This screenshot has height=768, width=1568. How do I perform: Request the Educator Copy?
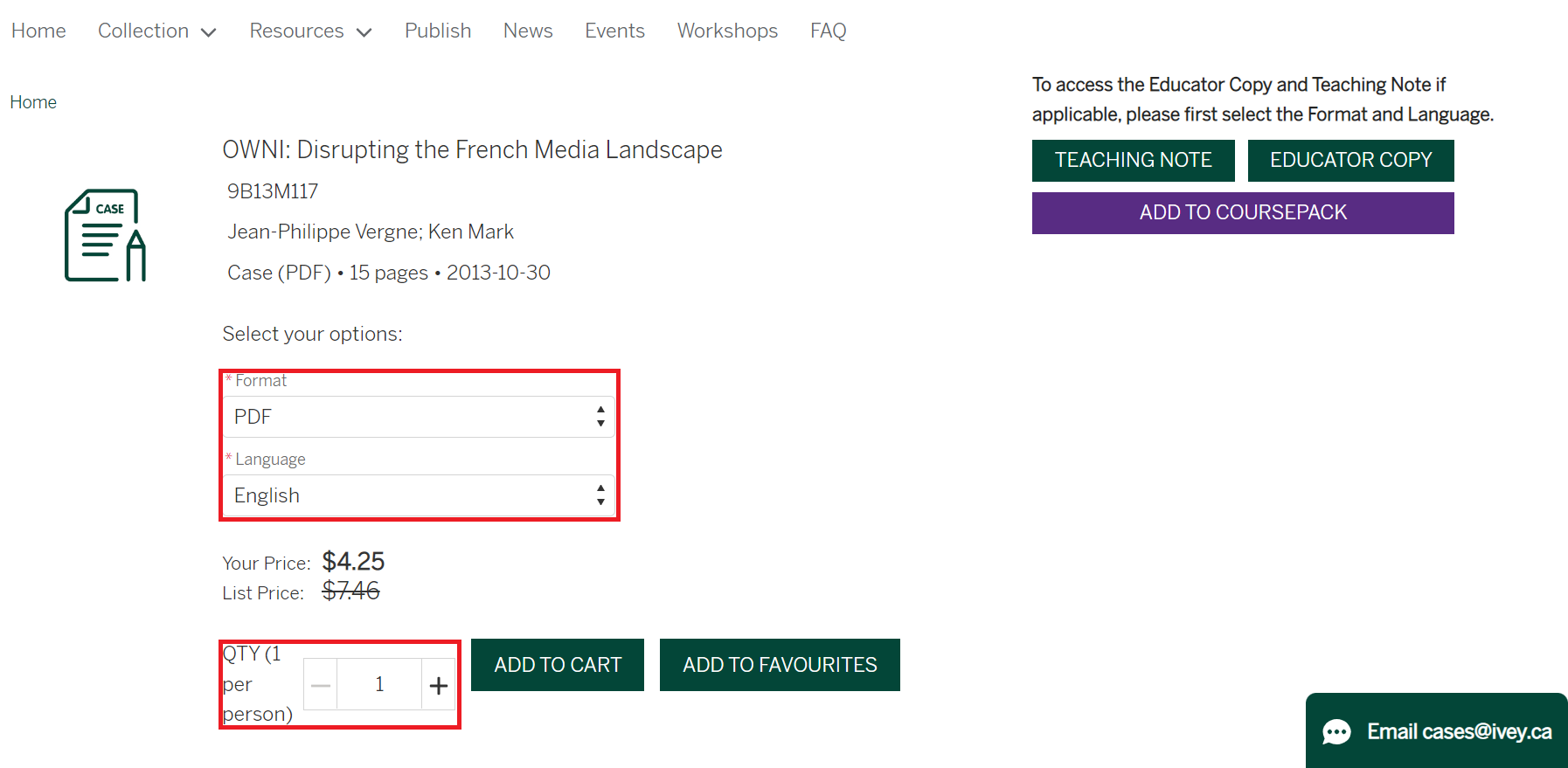[x=1350, y=161]
